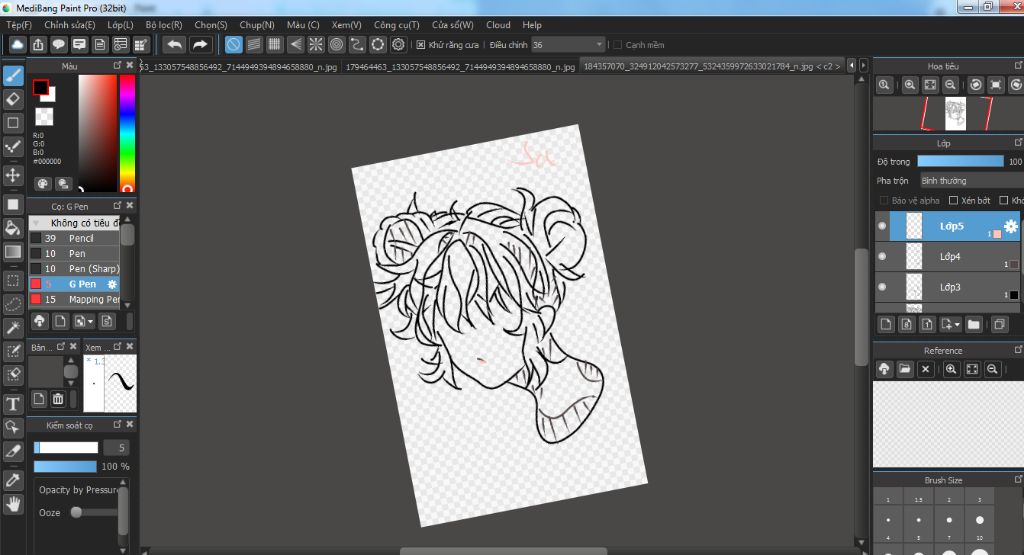1024x555 pixels.
Task: Hide layer Lớp3 visibility dot
Action: (x=882, y=287)
